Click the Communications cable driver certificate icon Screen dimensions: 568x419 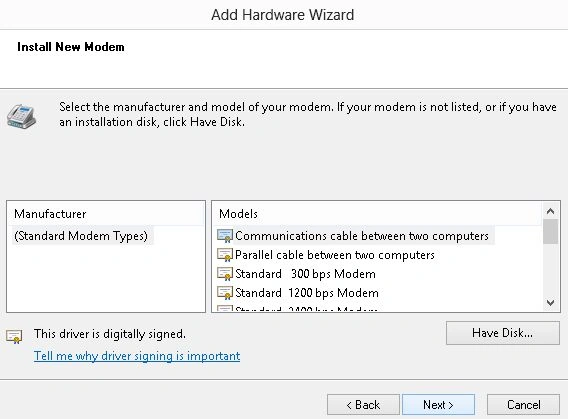tap(225, 236)
